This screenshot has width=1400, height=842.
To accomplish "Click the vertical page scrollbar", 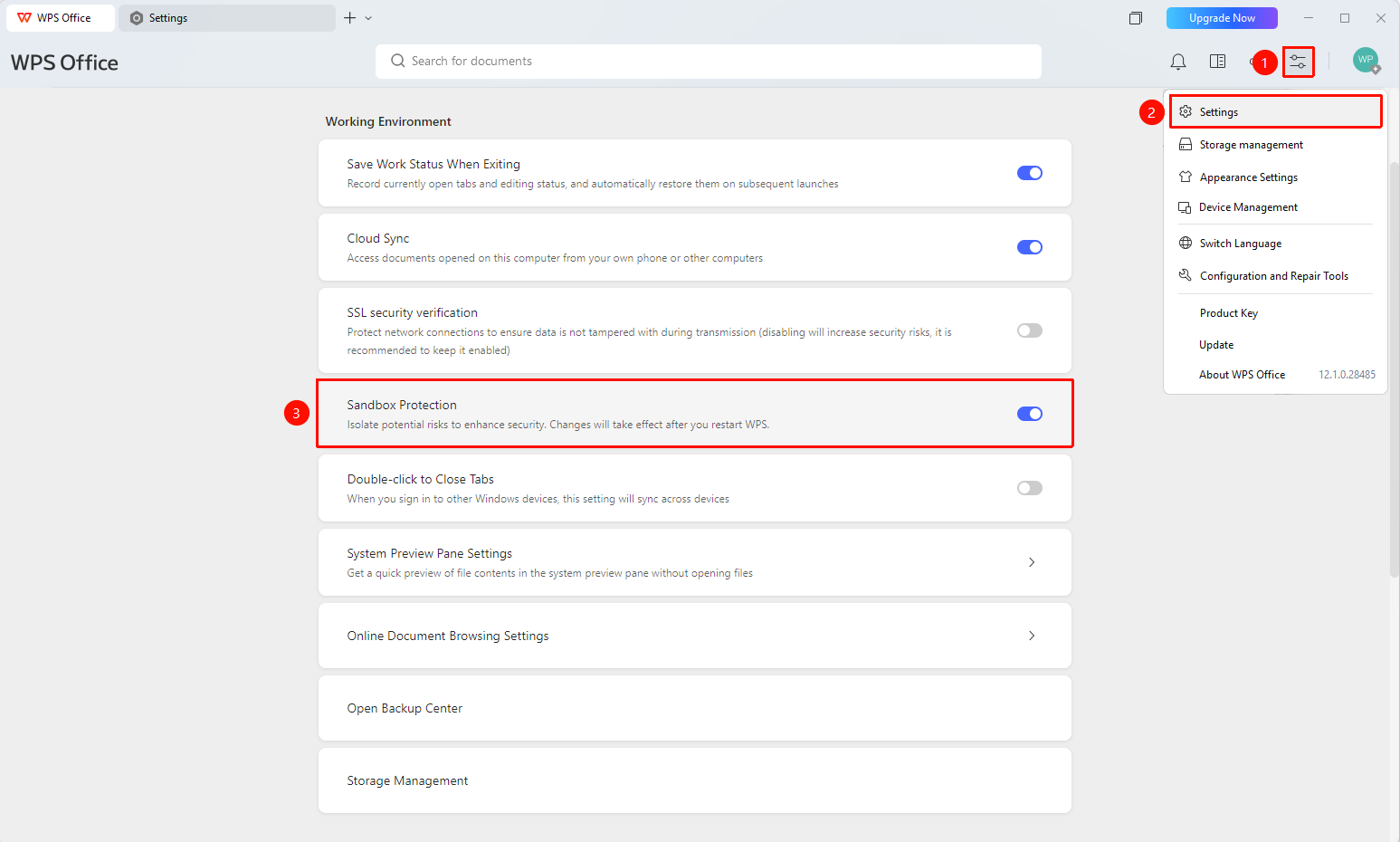I will [1395, 369].
